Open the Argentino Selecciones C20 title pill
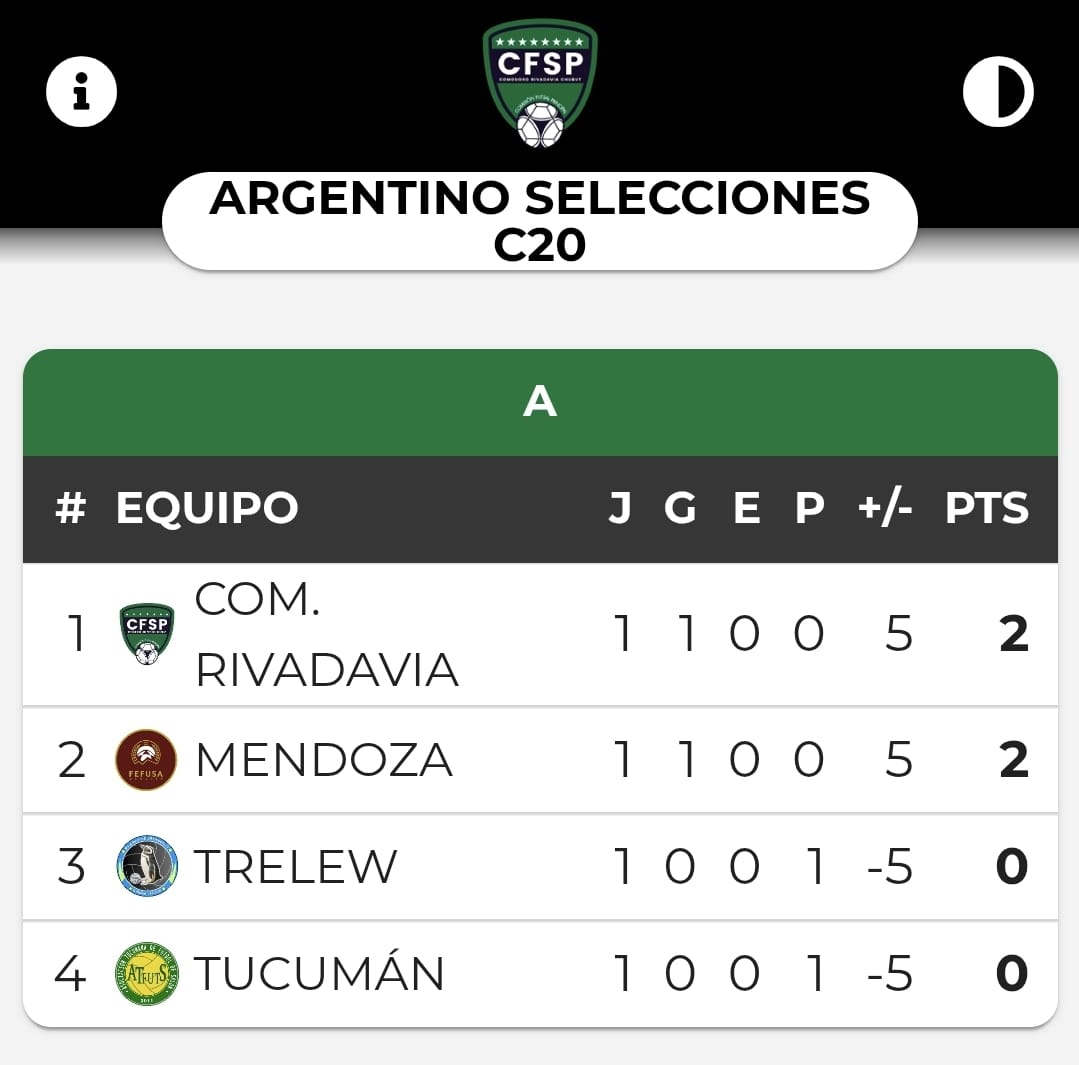Viewport: 1079px width, 1065px height. point(540,221)
